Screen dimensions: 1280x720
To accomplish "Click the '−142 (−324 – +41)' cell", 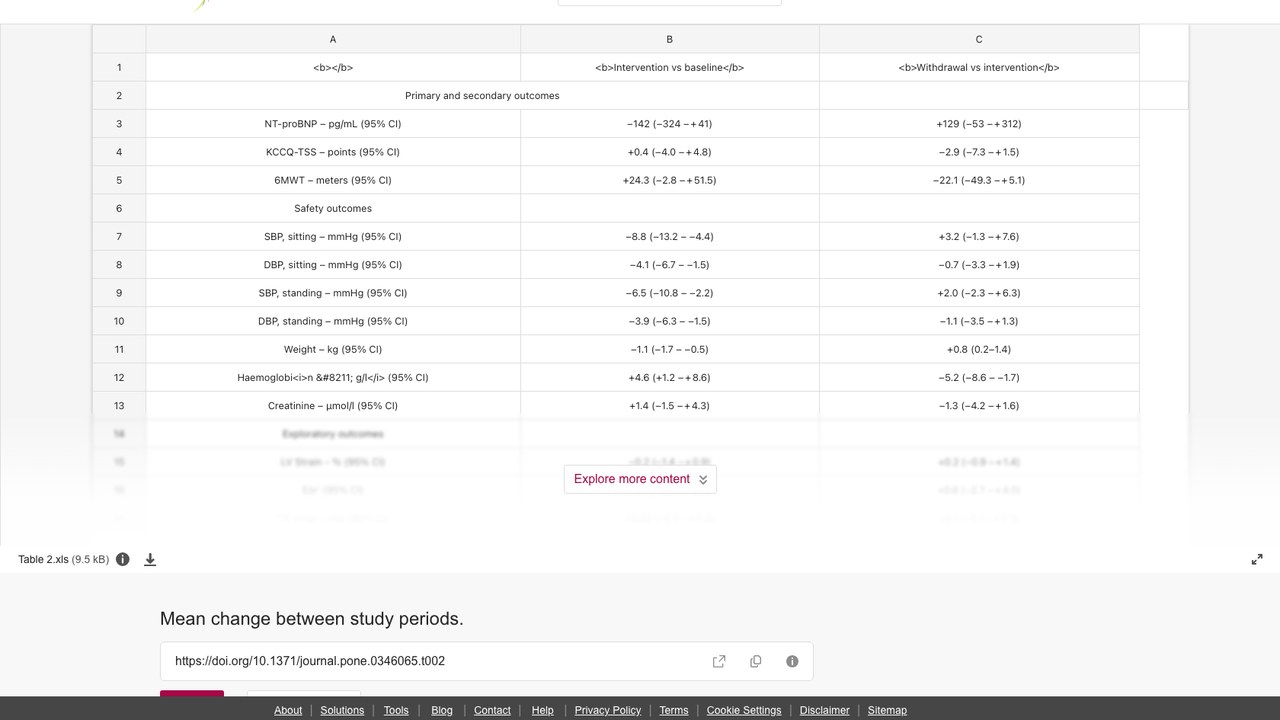I will [x=670, y=124].
